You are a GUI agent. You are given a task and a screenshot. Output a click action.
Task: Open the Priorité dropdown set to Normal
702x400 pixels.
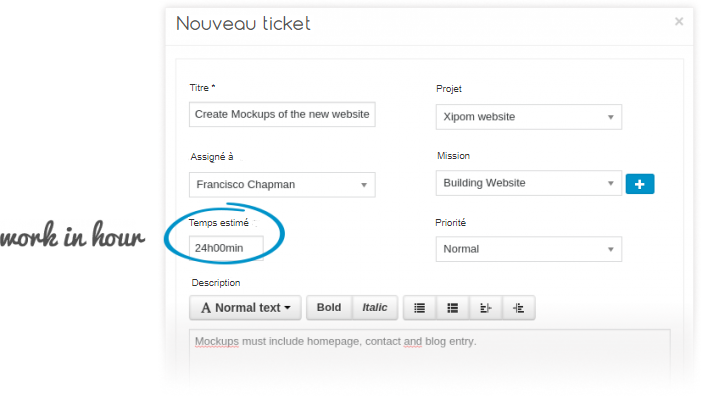(529, 249)
